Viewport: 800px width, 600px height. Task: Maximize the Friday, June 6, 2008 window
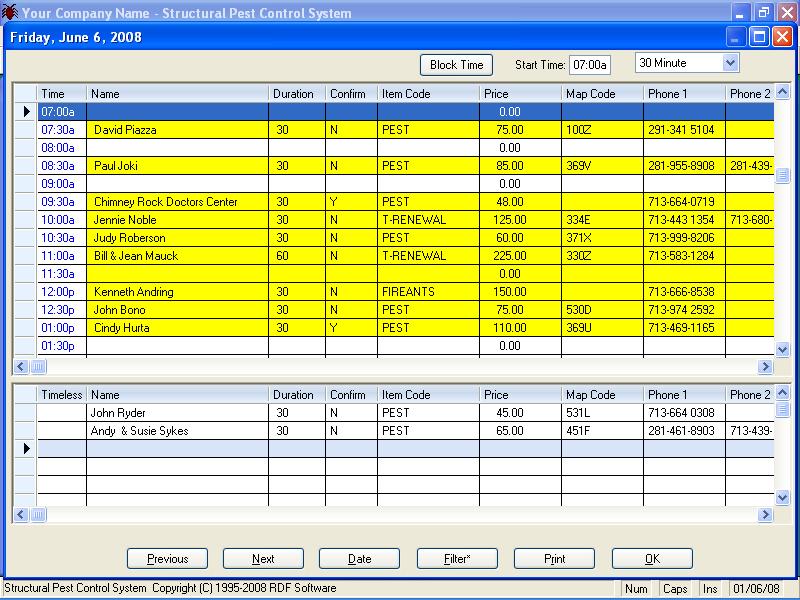click(759, 37)
